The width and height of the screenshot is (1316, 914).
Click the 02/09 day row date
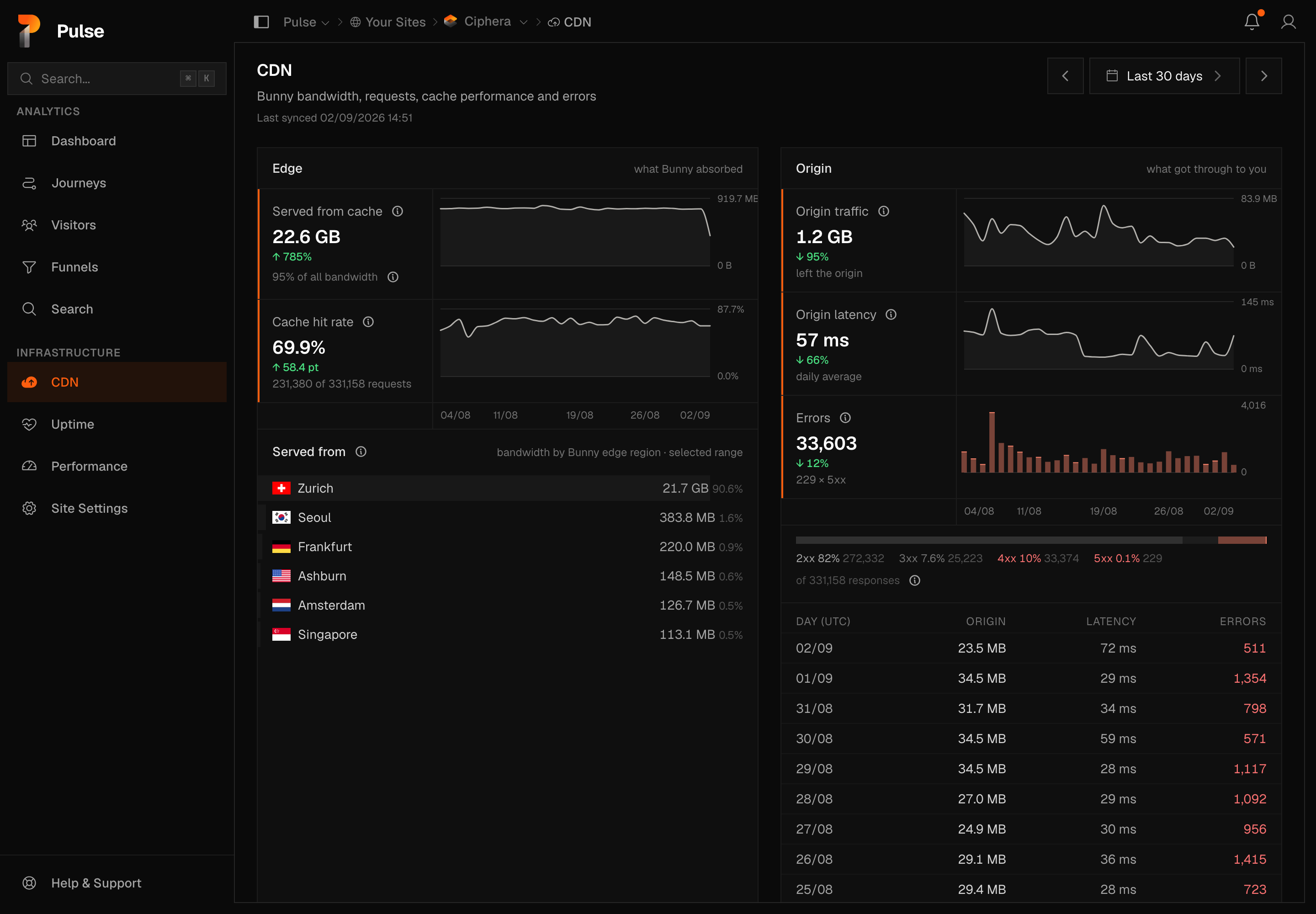(x=814, y=648)
